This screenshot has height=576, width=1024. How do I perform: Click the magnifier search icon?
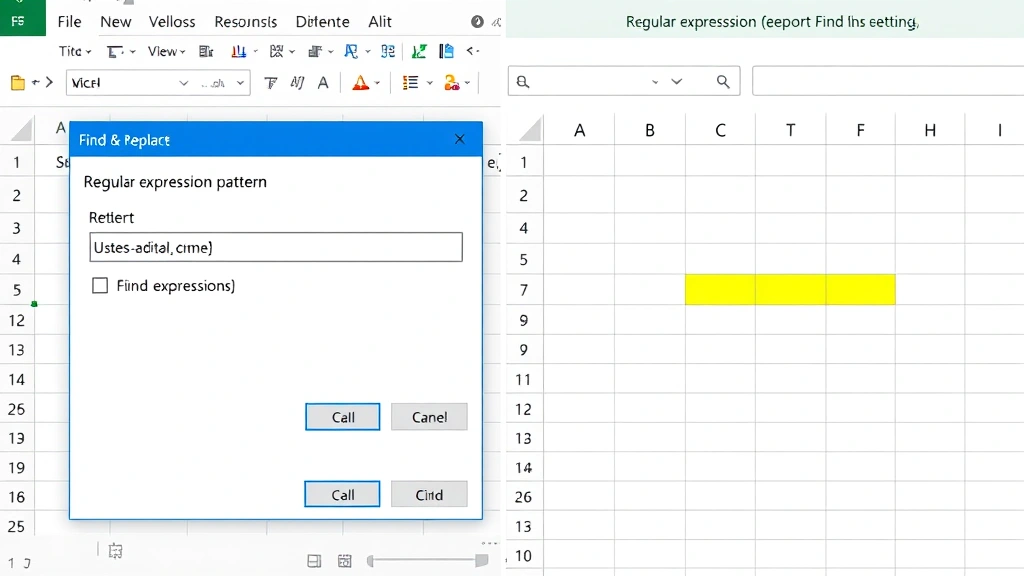point(724,80)
